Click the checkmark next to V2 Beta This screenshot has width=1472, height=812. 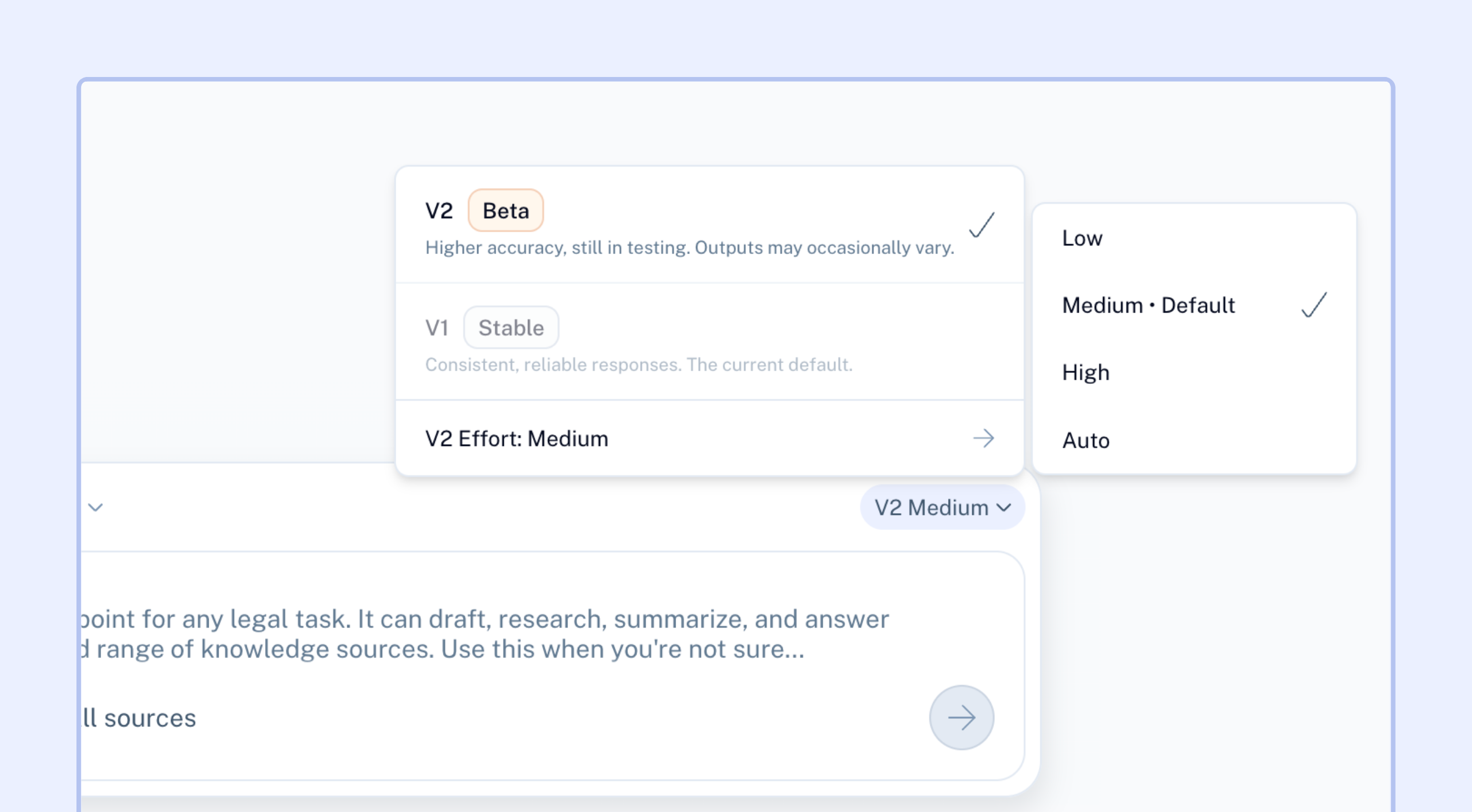[982, 225]
